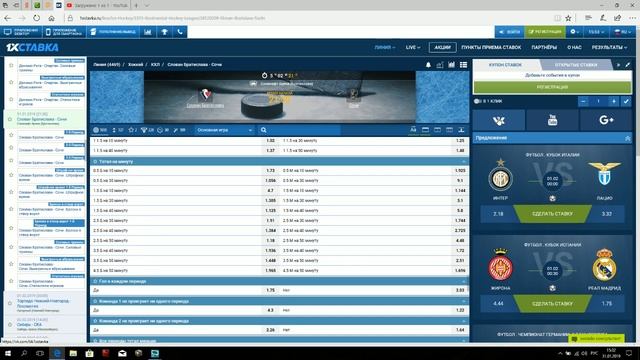The image size is (640, 360).
Task: Click the Хоккей breadcrumb link
Action: click(136, 64)
